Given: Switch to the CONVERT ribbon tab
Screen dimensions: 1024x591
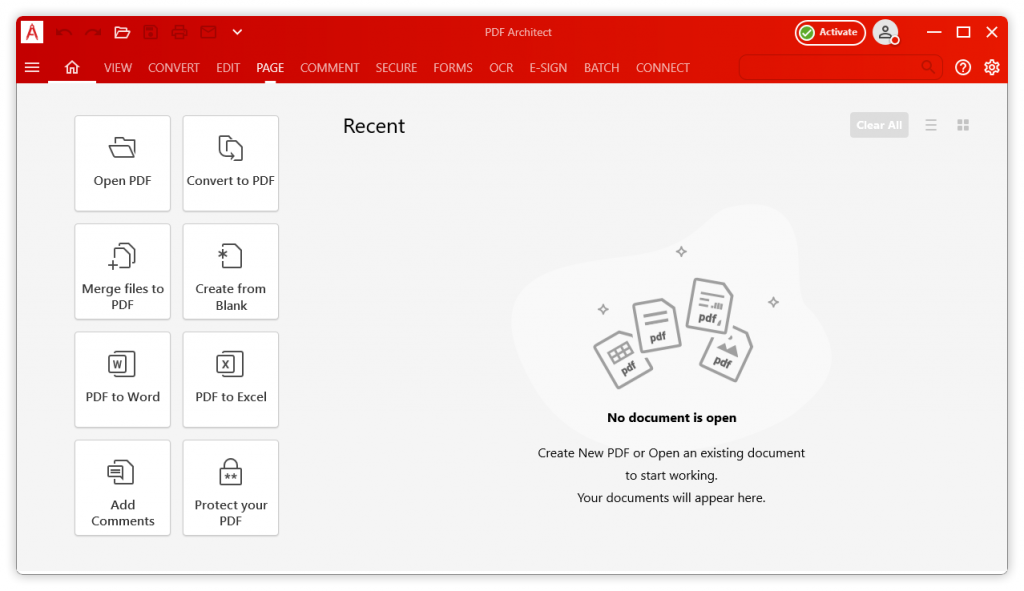Looking at the screenshot, I should pos(173,67).
